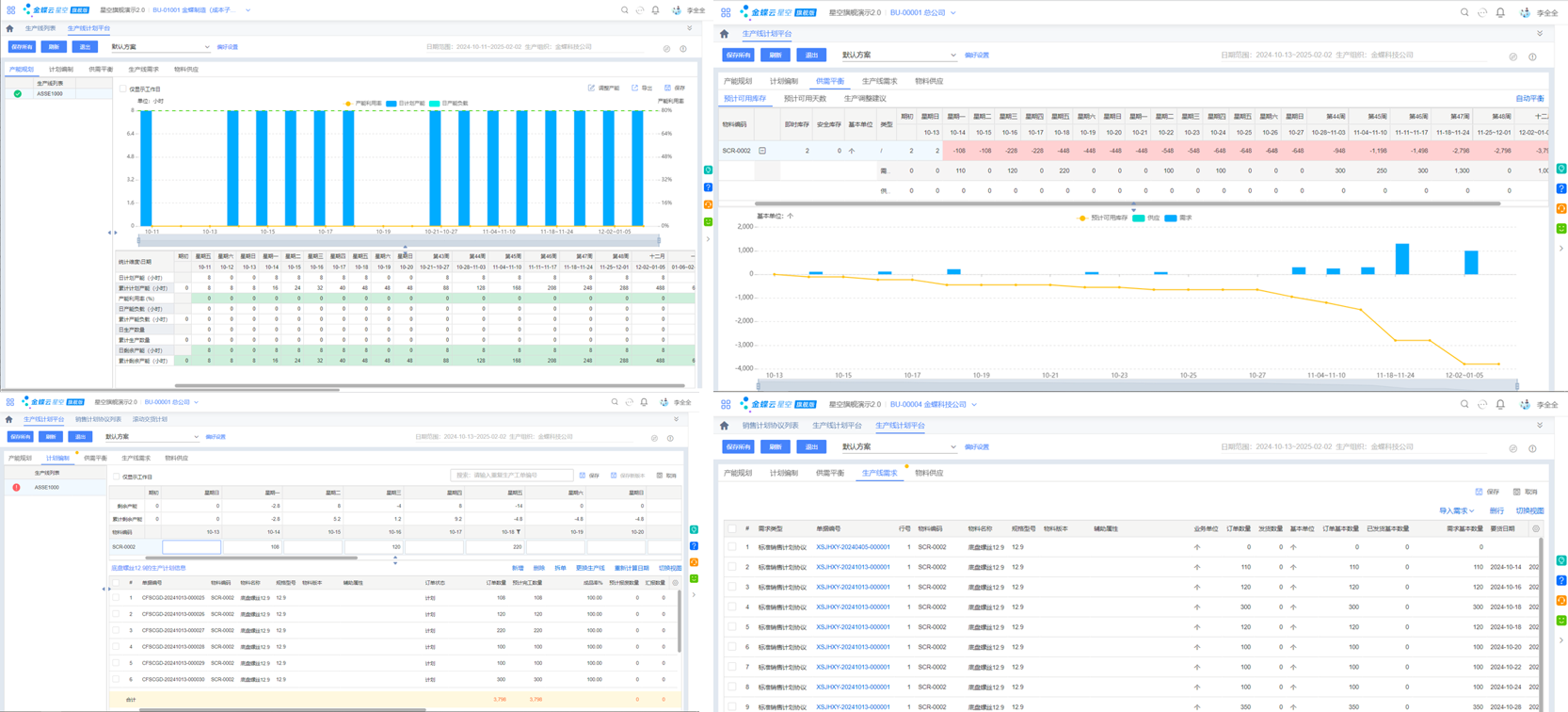Open the BU-01001 organization dropdown
1568x712 pixels.
248,10
